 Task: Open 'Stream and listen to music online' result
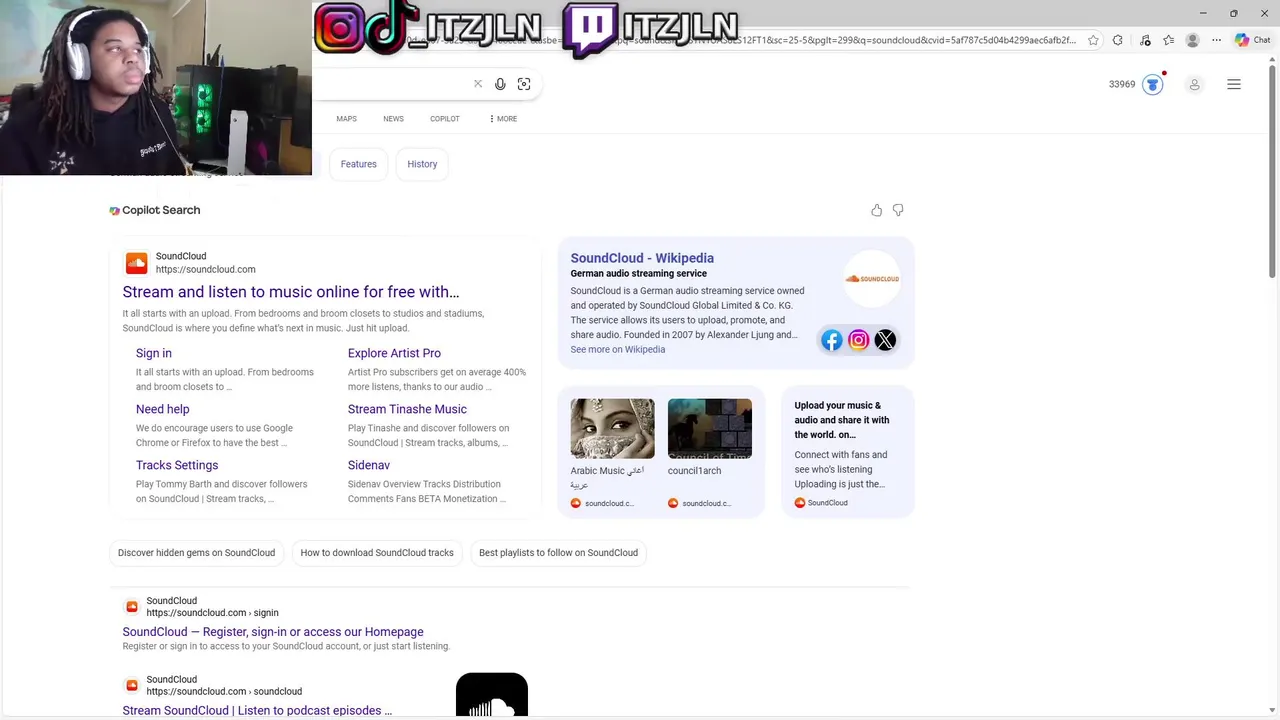pos(291,292)
